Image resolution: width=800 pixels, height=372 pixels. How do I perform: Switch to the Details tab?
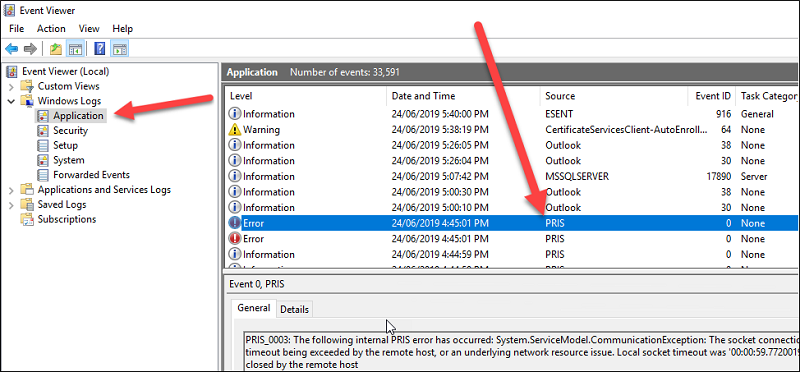tap(294, 309)
